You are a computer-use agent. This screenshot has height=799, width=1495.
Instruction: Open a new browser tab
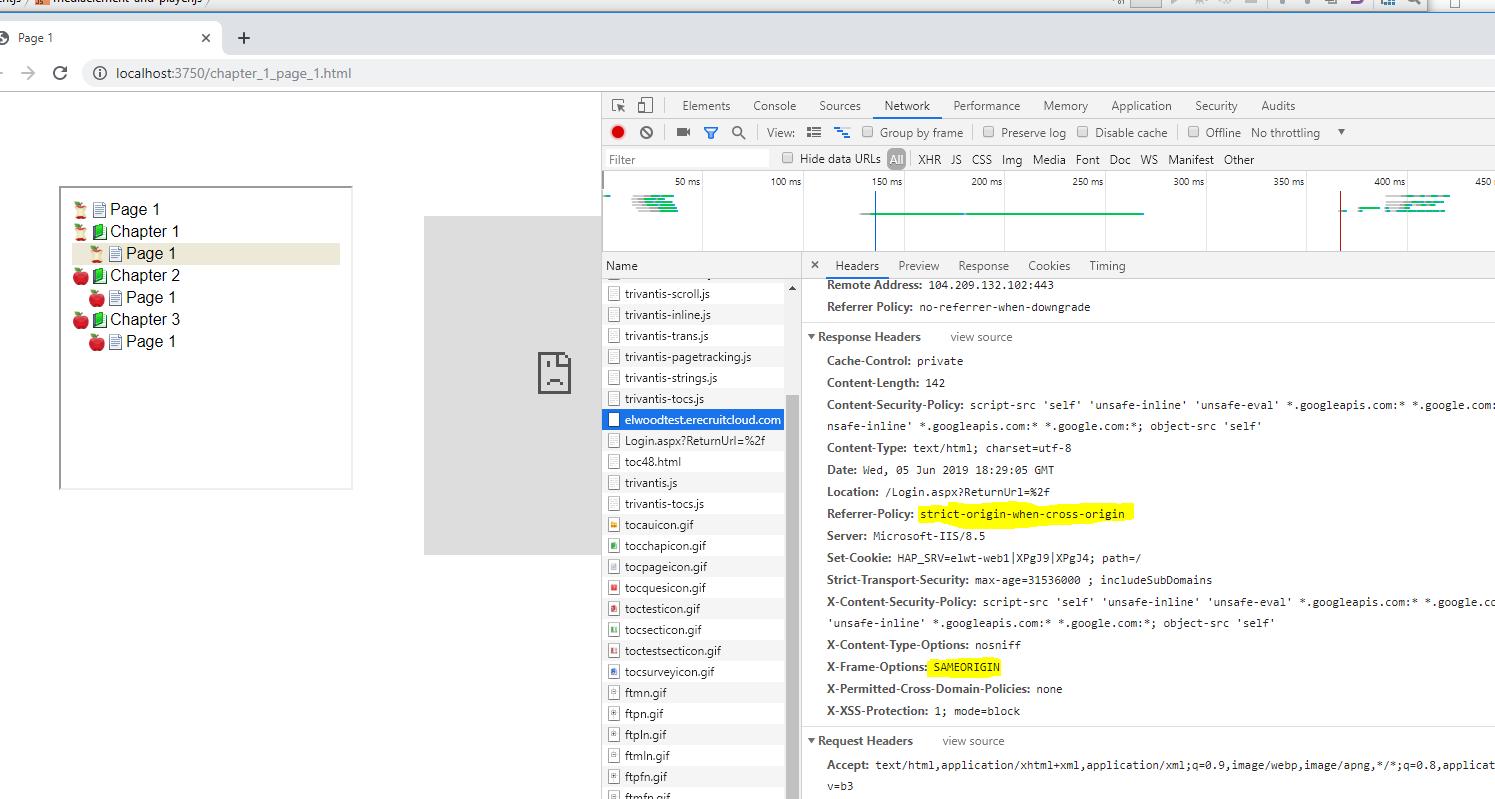pyautogui.click(x=244, y=38)
